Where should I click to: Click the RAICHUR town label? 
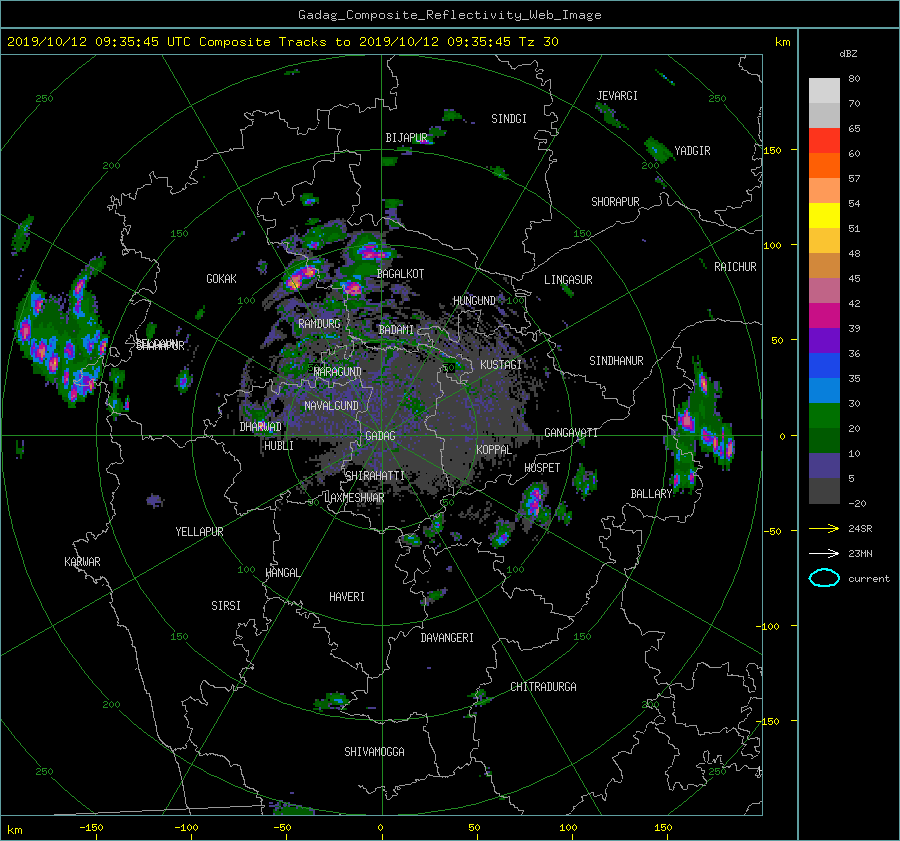(735, 267)
